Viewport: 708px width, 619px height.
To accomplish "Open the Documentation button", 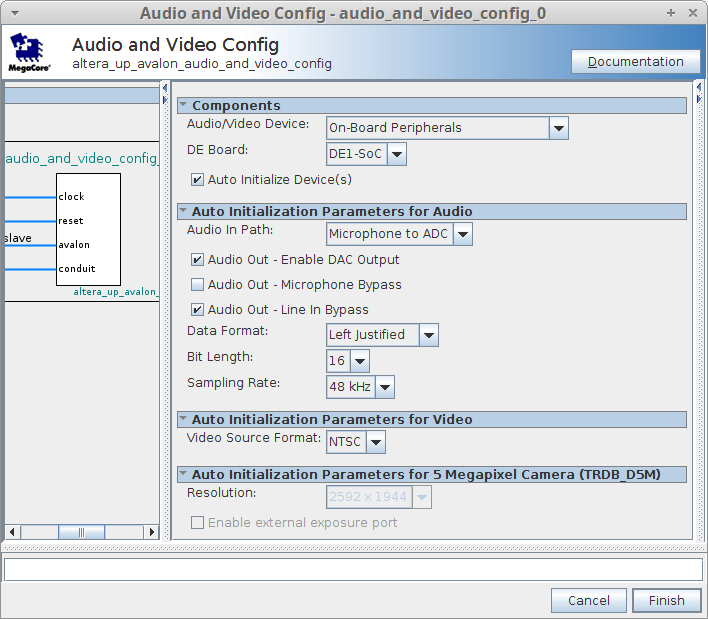I will (635, 62).
